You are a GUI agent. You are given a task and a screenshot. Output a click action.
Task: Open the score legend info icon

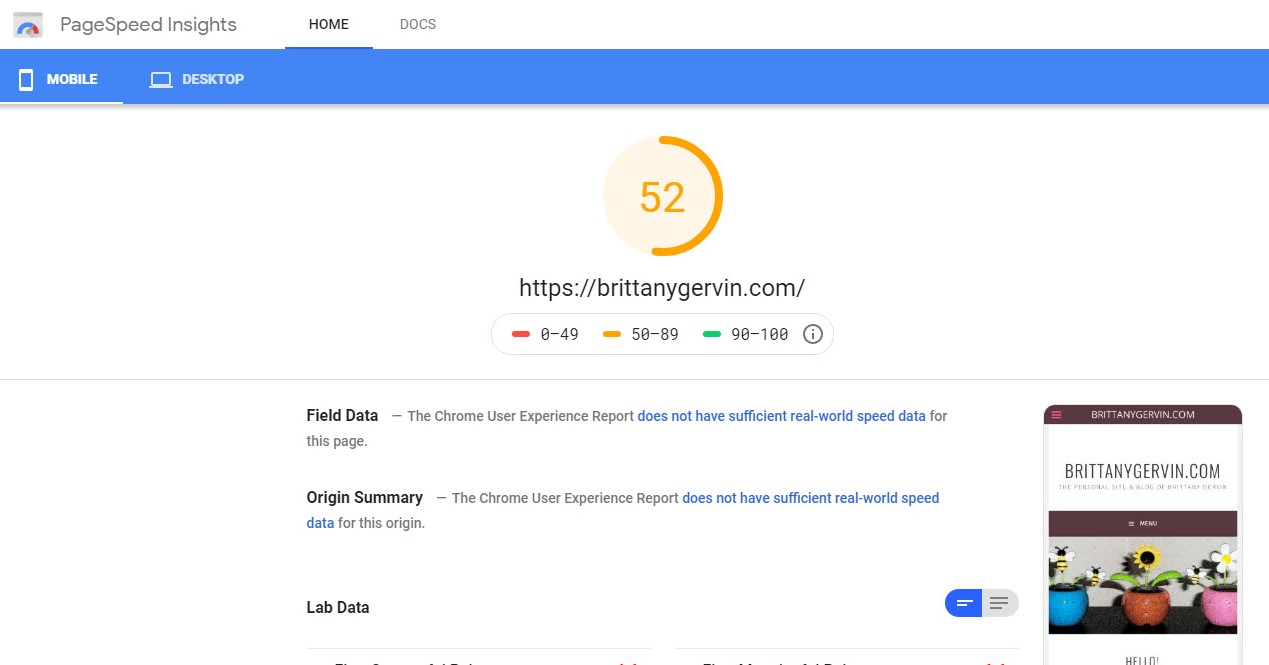813,334
